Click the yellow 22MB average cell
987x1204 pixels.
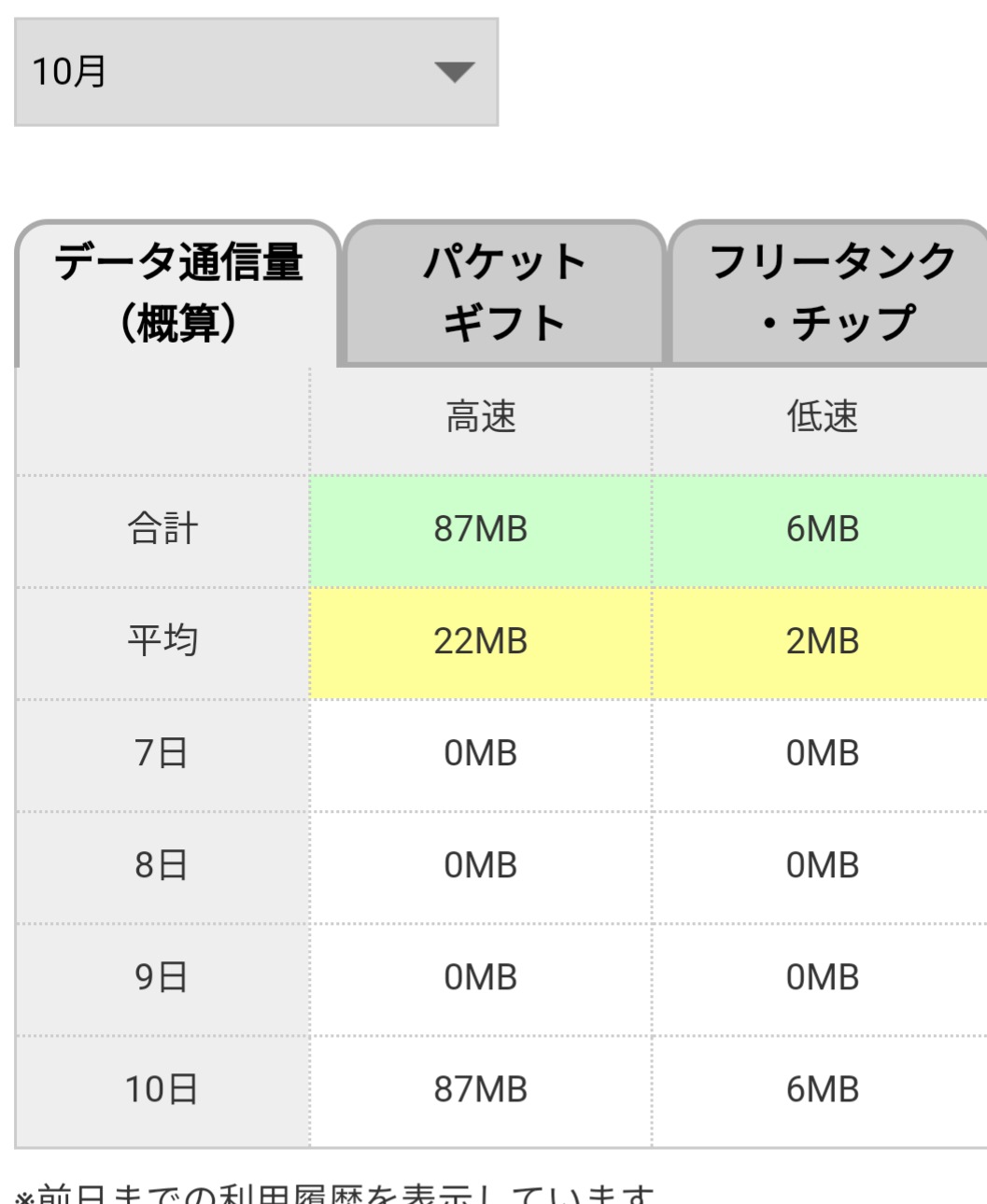481,641
